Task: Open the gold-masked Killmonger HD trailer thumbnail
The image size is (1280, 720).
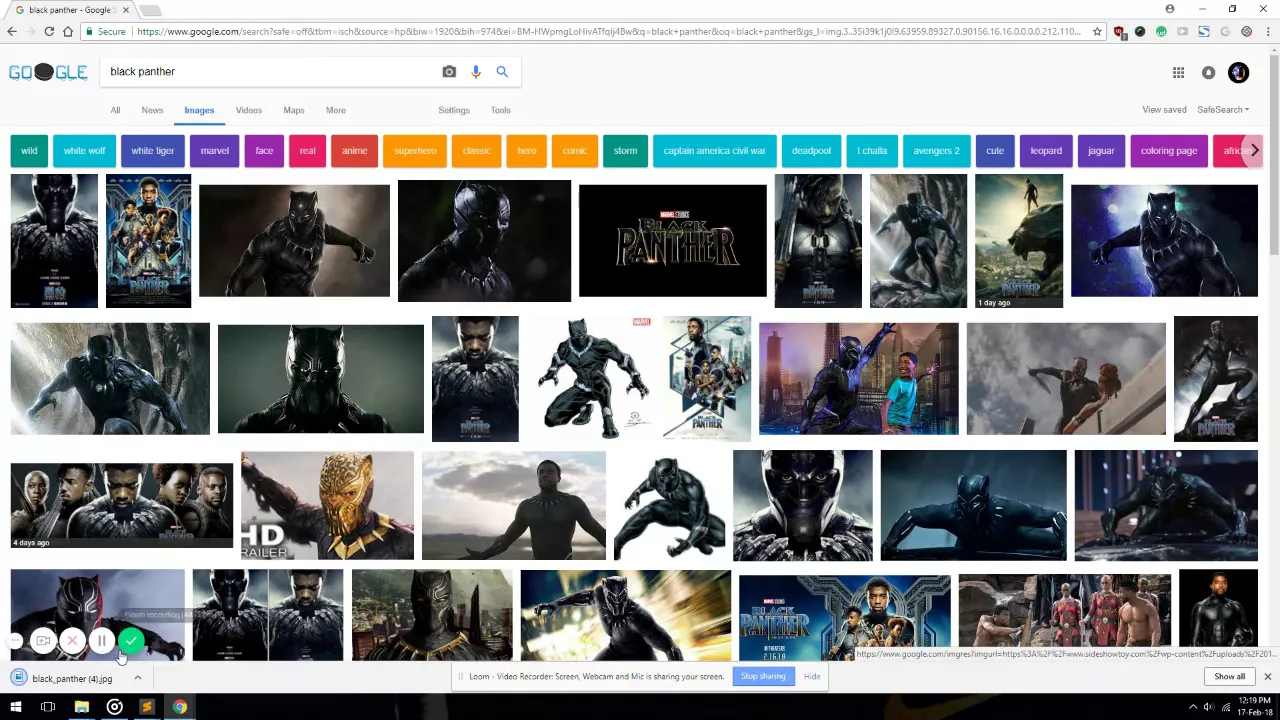Action: pos(327,506)
